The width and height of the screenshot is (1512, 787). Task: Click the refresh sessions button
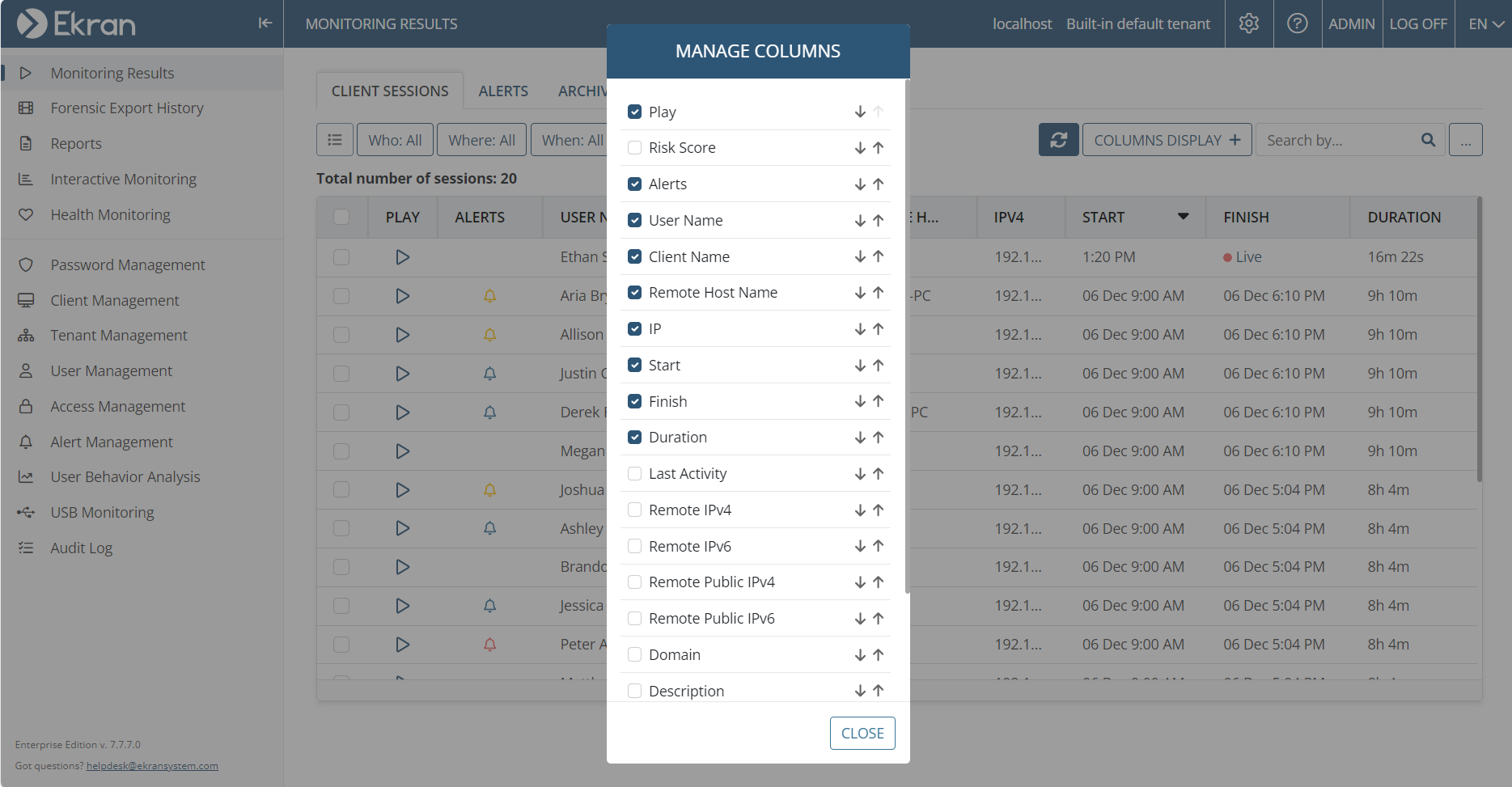tap(1058, 140)
